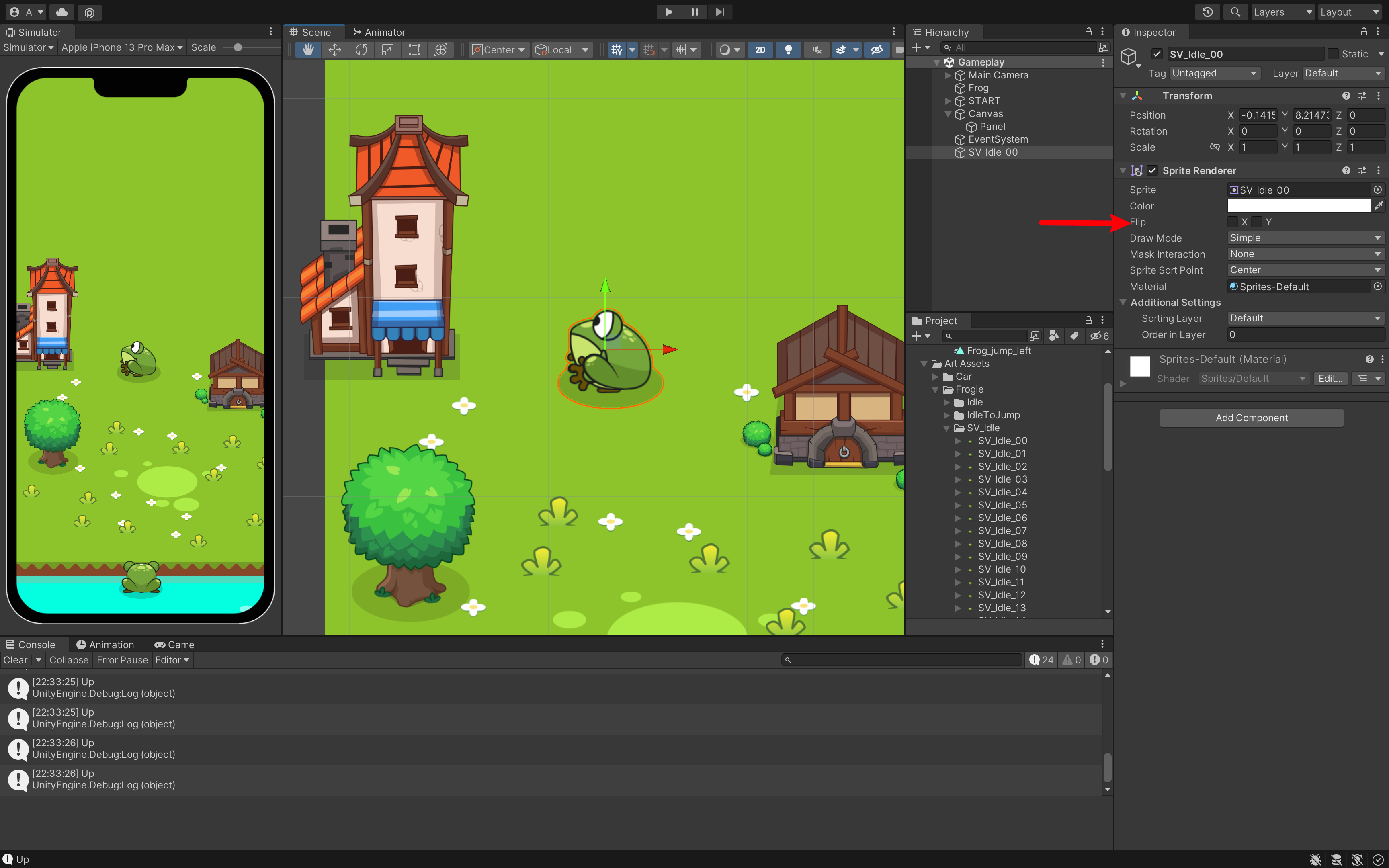Collapse the Gameplay scene in Hierarchy
Image resolution: width=1389 pixels, height=868 pixels.
click(x=937, y=63)
